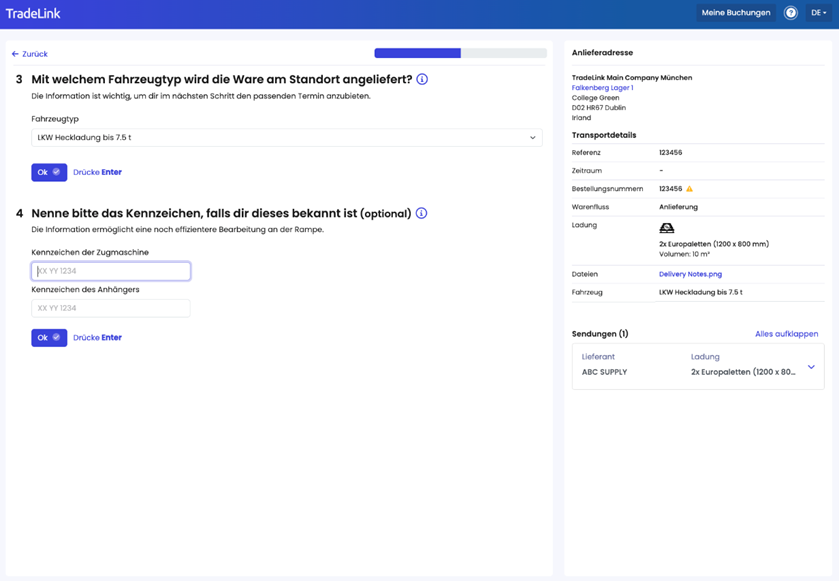Click info icon beside license plate question
Screen dimensions: 839x581
421,213
